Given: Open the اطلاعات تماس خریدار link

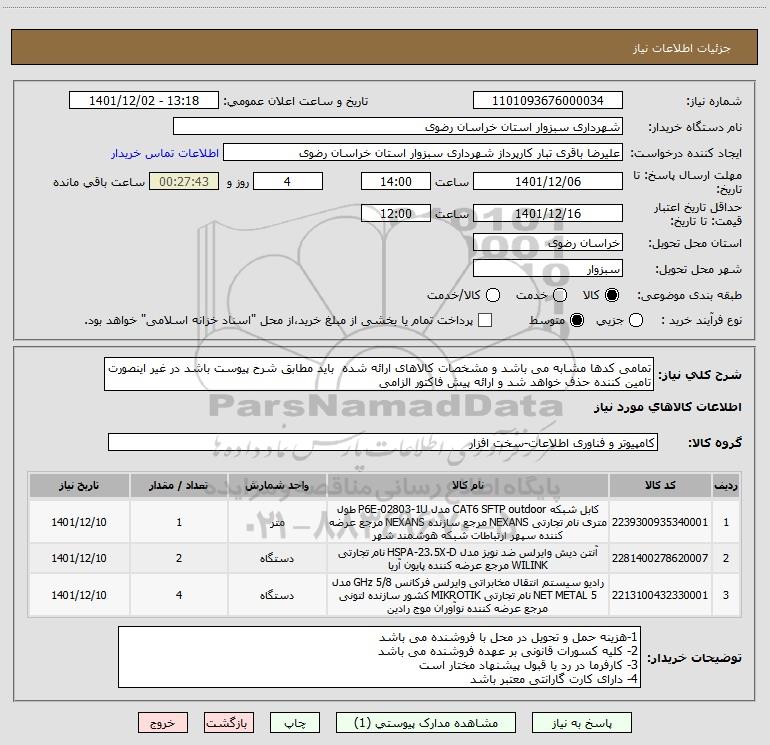Looking at the screenshot, I should pos(165,153).
